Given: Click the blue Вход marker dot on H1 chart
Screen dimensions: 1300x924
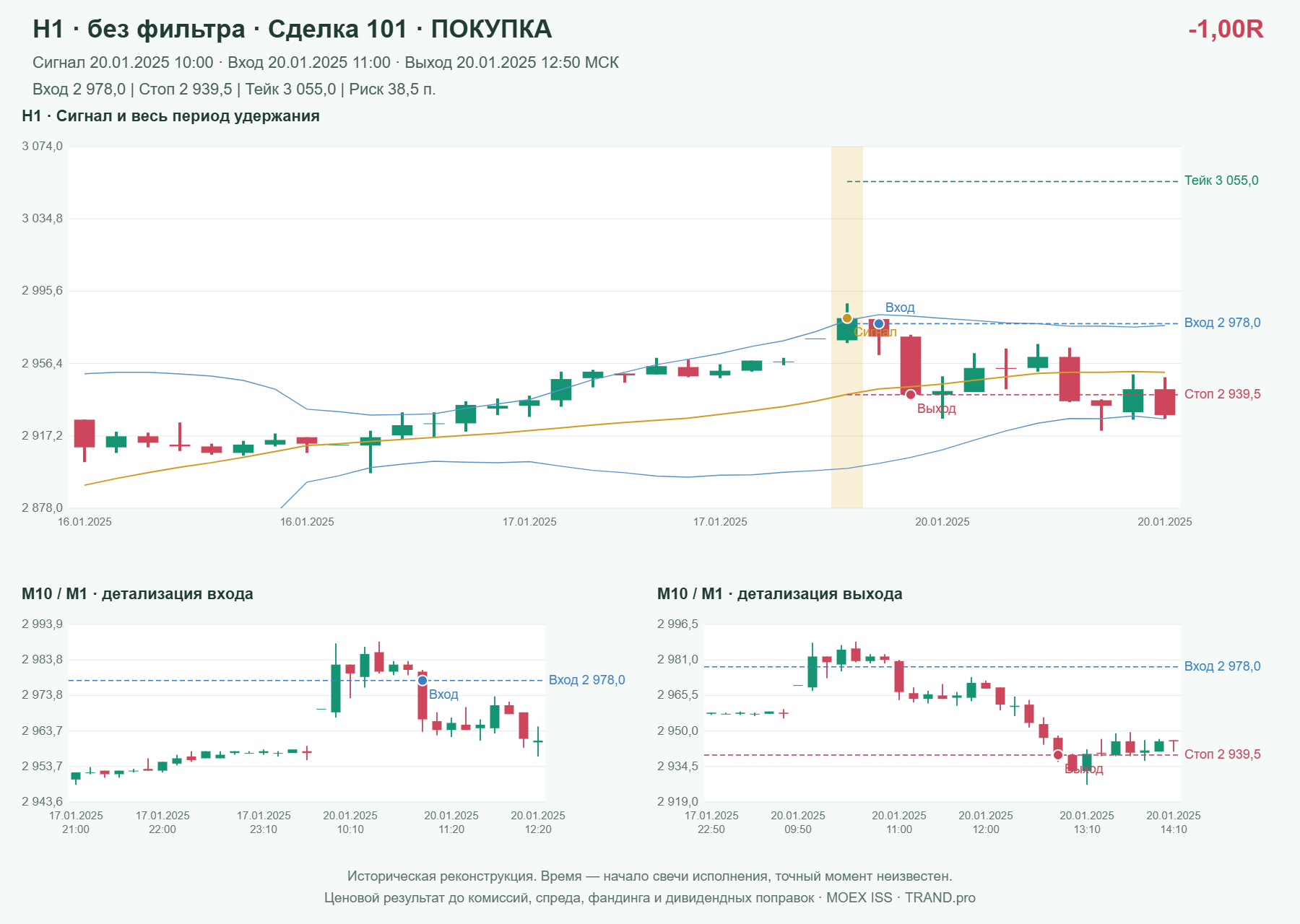Looking at the screenshot, I should [x=879, y=323].
